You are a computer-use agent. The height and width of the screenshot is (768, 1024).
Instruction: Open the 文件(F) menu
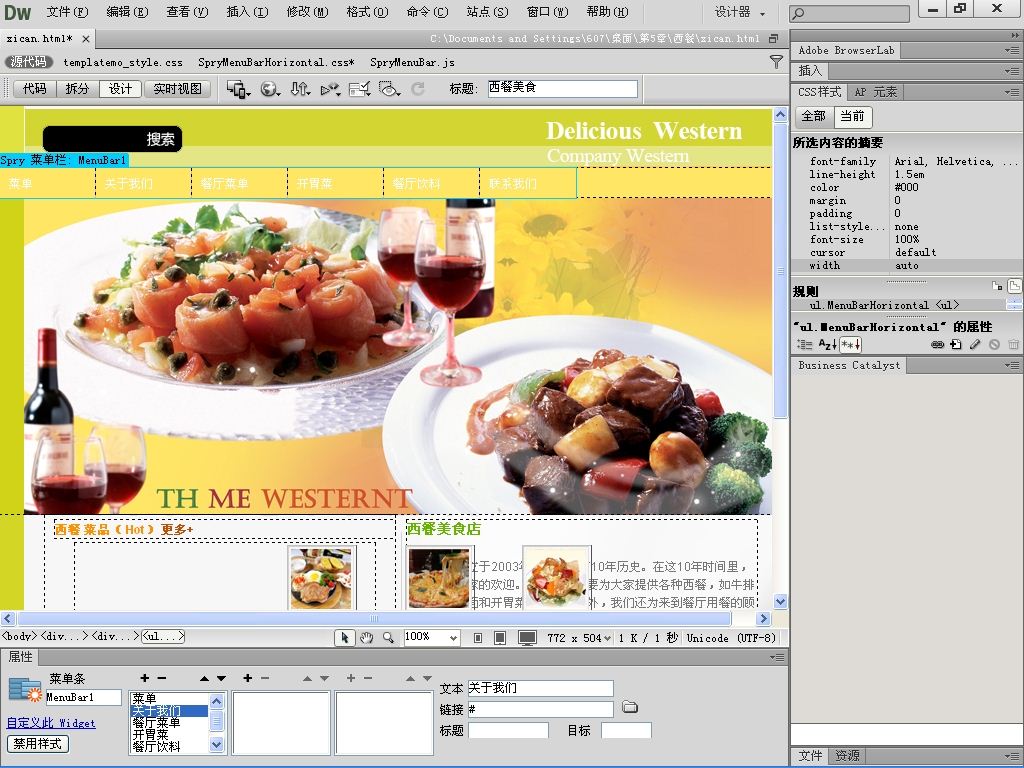click(x=67, y=12)
